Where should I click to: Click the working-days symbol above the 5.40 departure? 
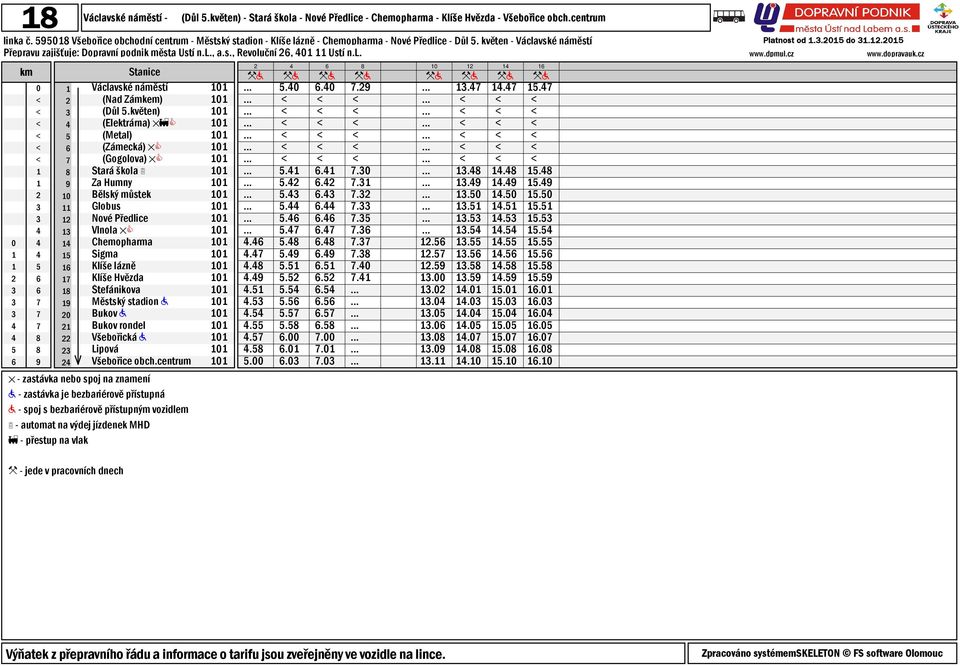click(287, 76)
